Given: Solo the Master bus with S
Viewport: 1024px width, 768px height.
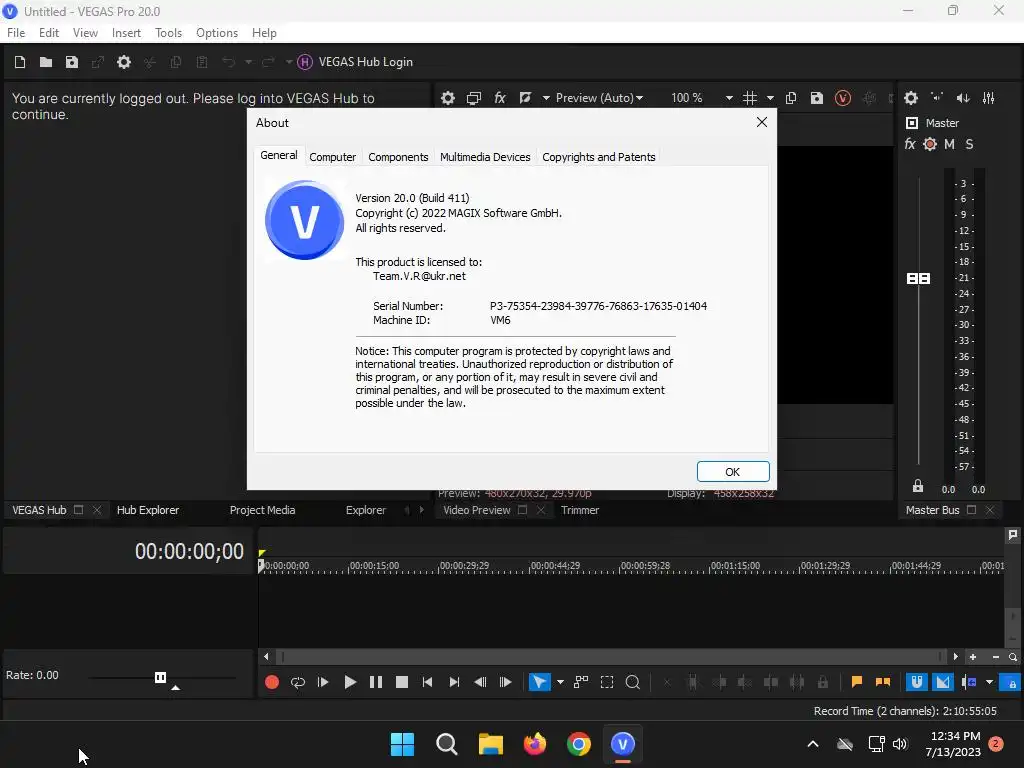Looking at the screenshot, I should click(970, 144).
